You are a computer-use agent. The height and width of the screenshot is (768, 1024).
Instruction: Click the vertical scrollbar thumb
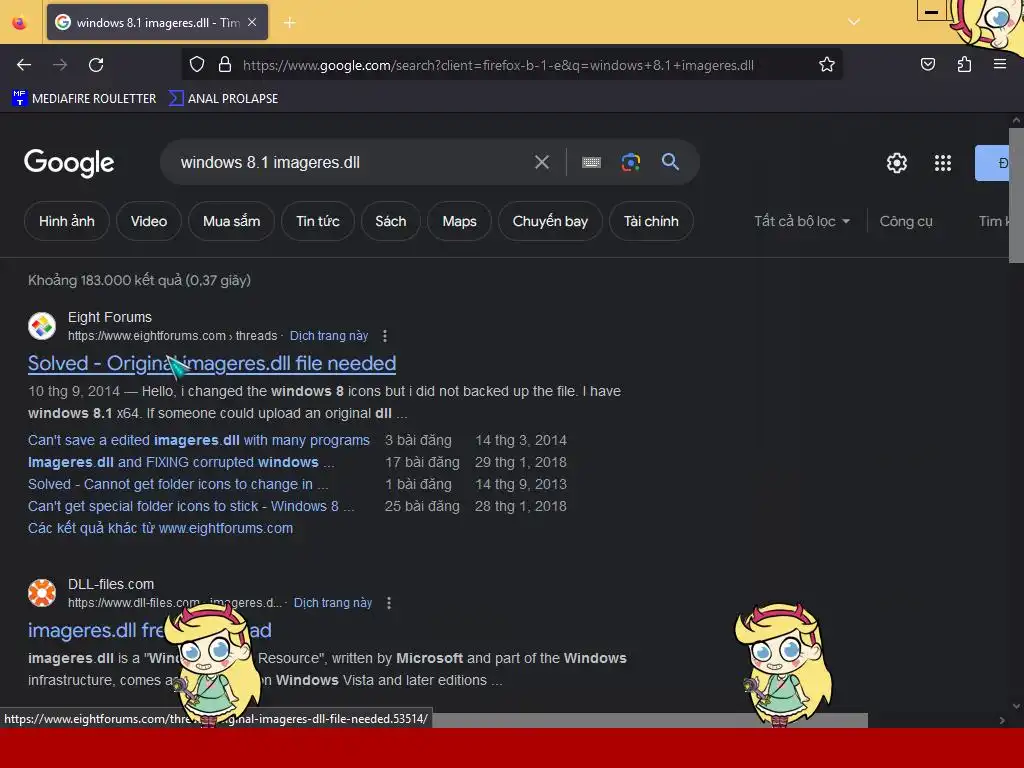tap(1016, 196)
